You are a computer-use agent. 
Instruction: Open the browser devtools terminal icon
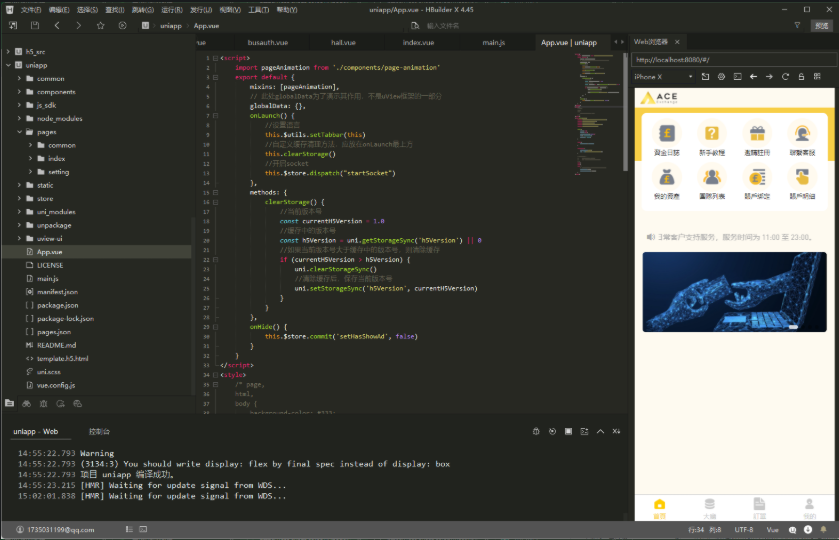click(737, 77)
